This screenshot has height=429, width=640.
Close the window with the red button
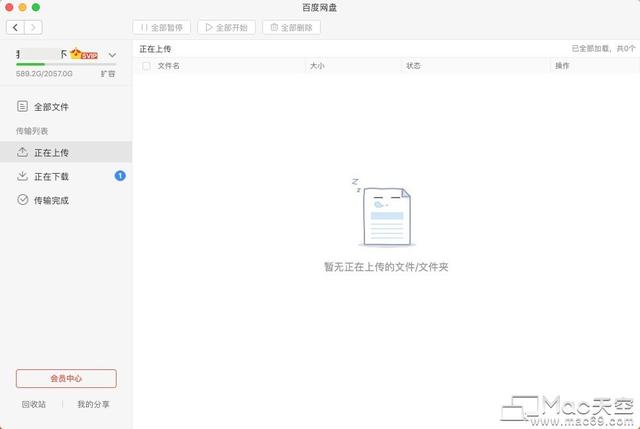click(9, 7)
